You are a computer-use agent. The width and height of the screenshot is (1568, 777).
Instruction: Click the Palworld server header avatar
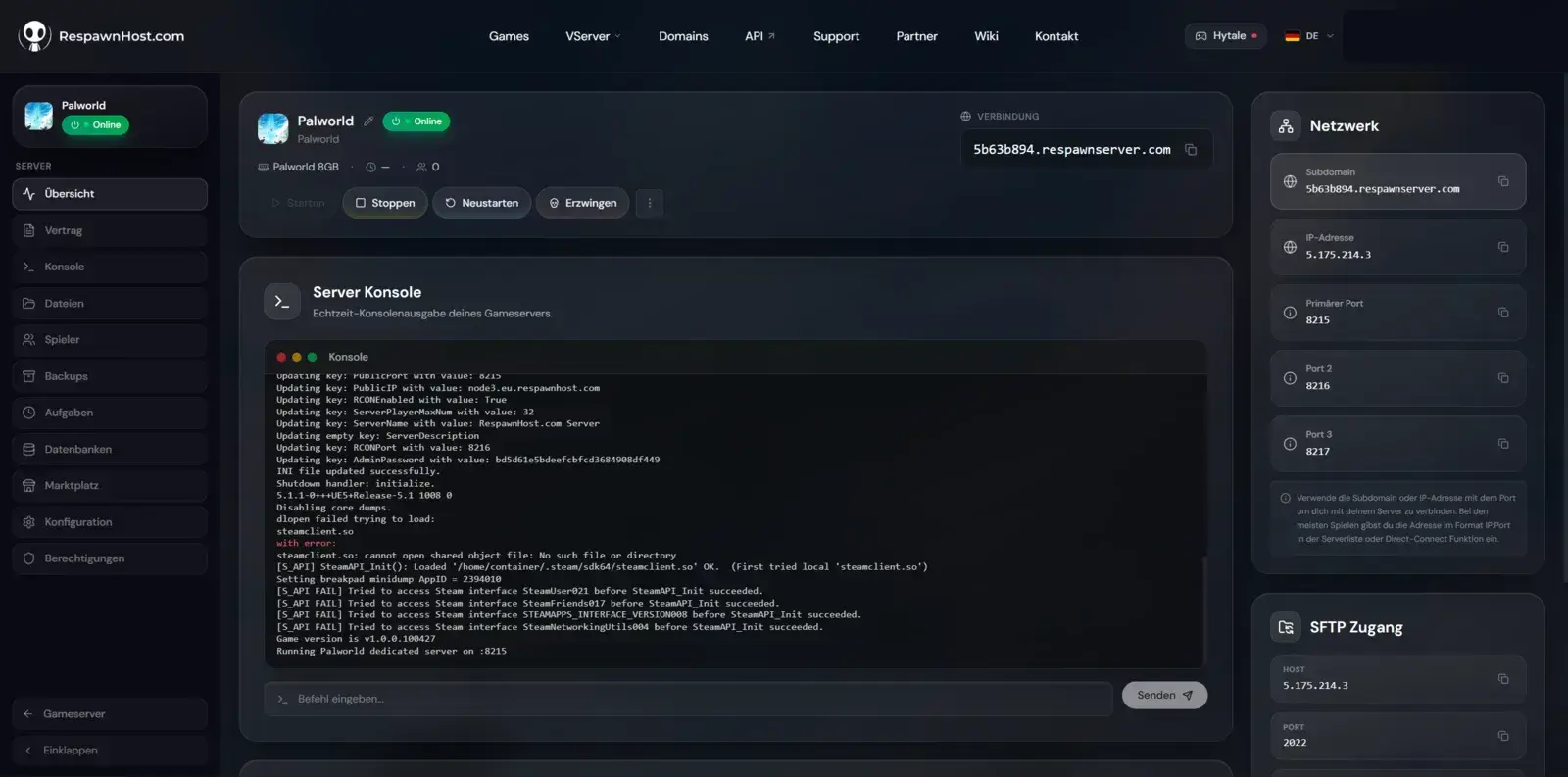(x=272, y=128)
